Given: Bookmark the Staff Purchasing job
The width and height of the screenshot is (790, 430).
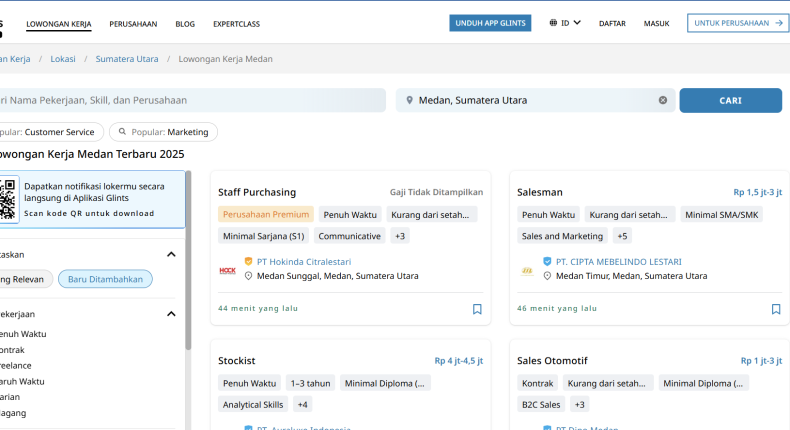Looking at the screenshot, I should 477,309.
